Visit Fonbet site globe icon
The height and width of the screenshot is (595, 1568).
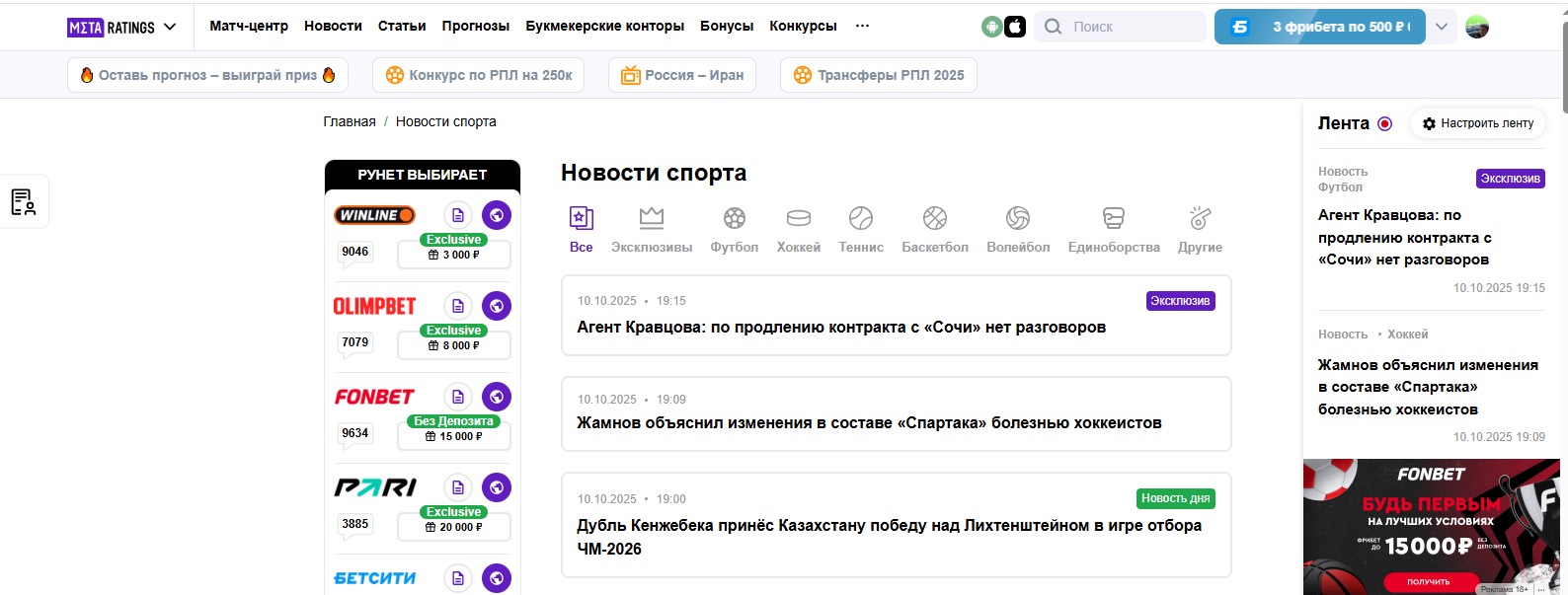coord(497,397)
